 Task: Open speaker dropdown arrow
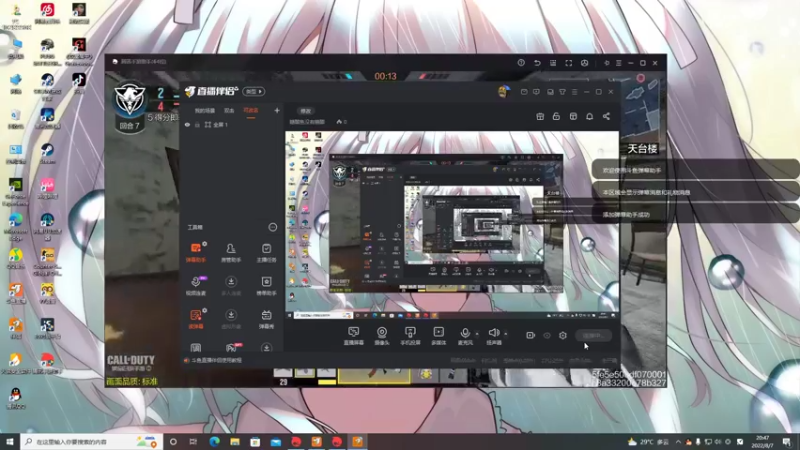tap(506, 334)
